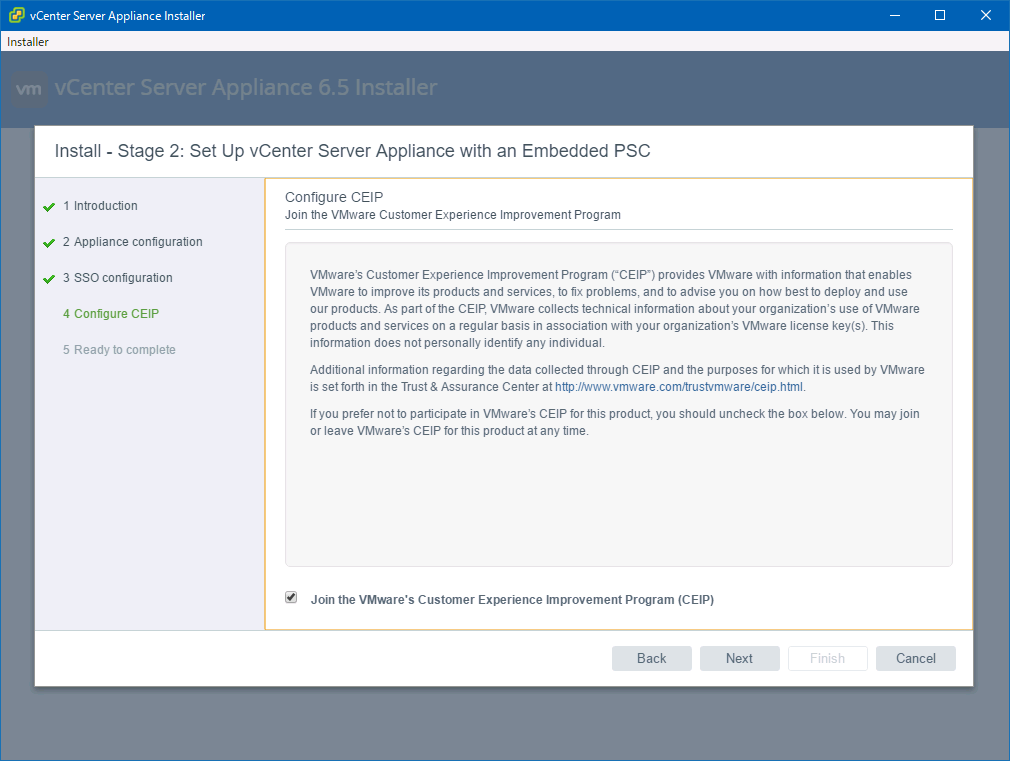Click the Join CEIP checkbox label text
1010x761 pixels.
coord(512,600)
